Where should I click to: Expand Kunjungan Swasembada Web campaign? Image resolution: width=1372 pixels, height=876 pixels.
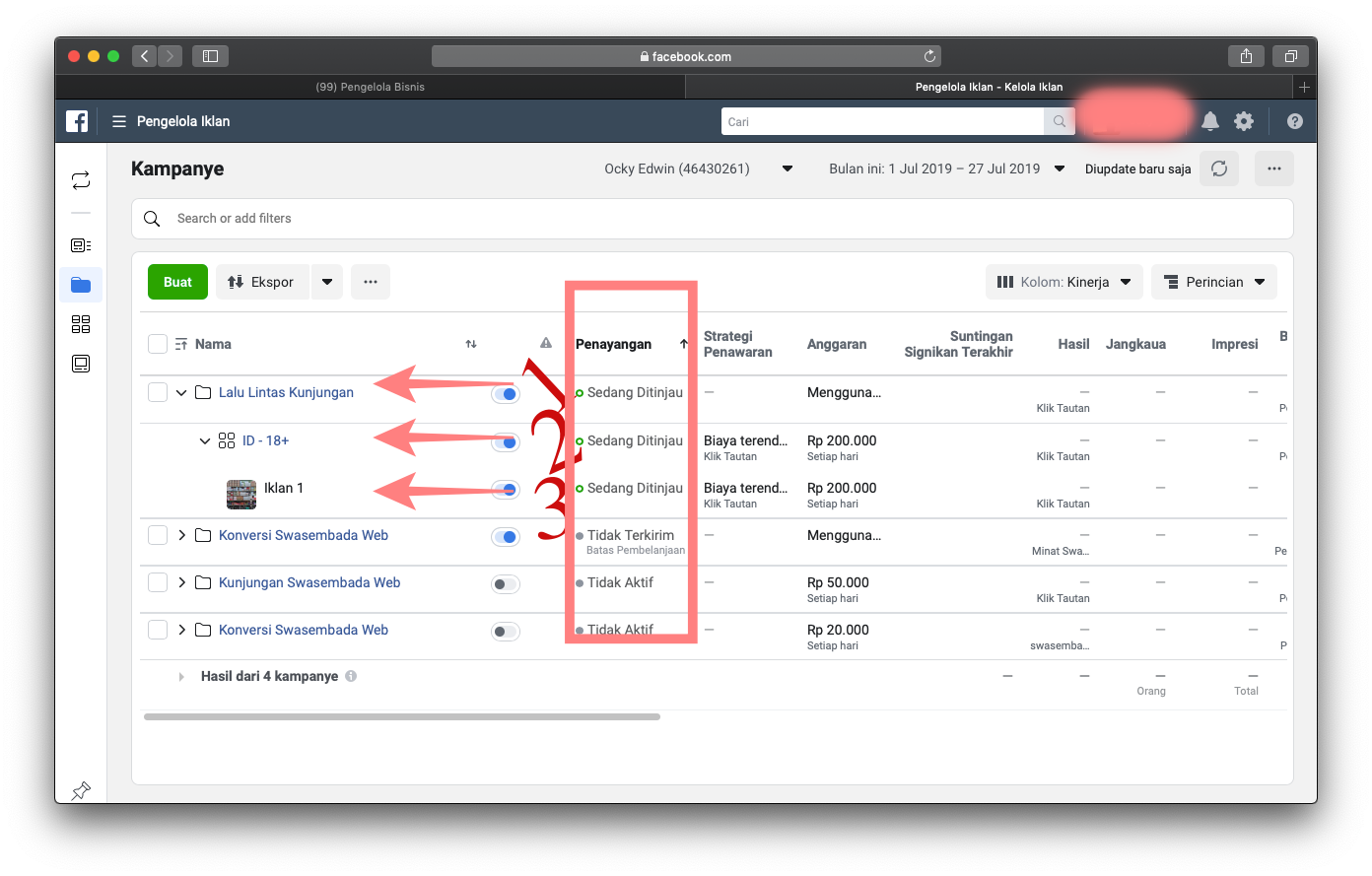(182, 582)
